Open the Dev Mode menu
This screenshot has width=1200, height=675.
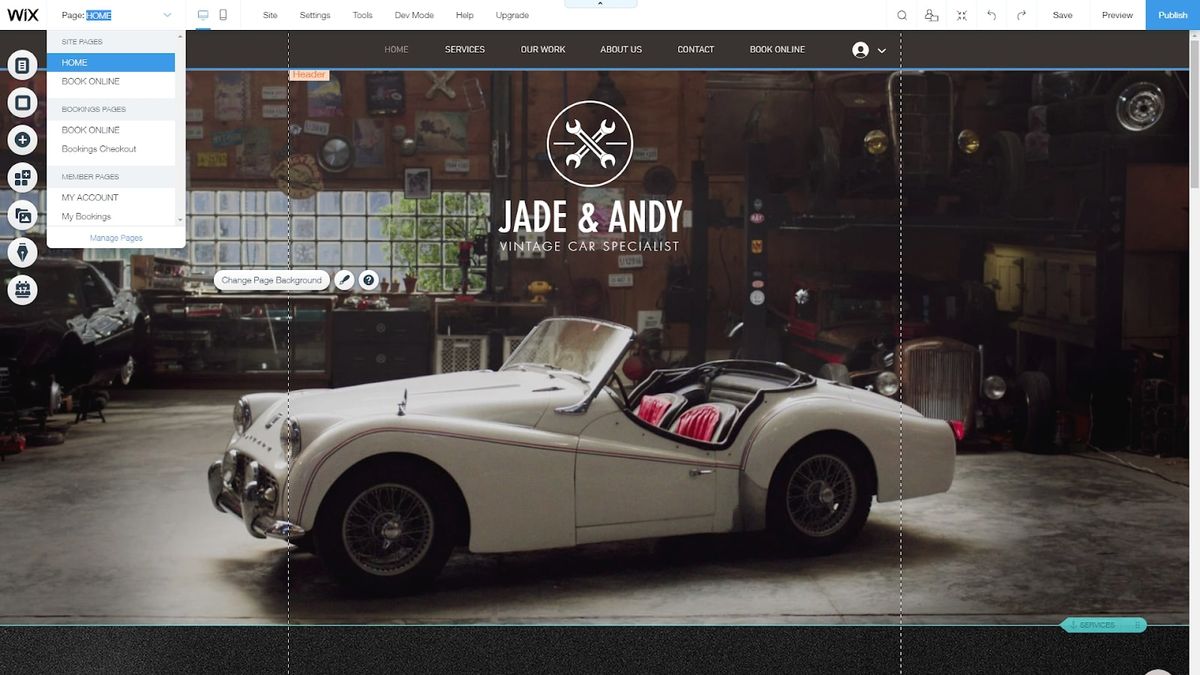[414, 14]
